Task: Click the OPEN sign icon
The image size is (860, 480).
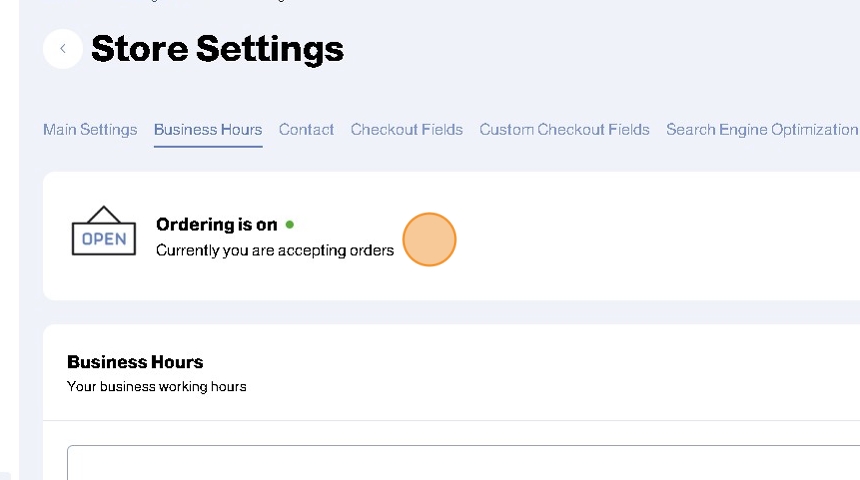Action: coord(103,232)
